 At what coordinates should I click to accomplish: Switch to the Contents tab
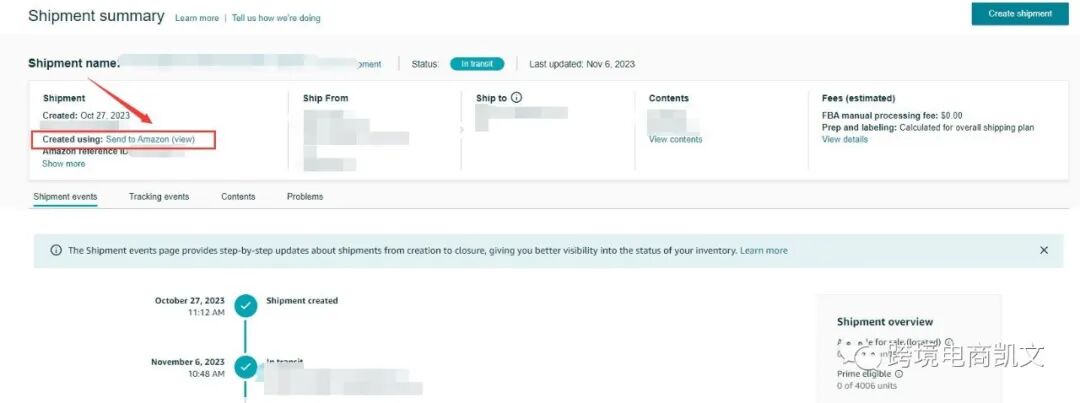pyautogui.click(x=238, y=197)
